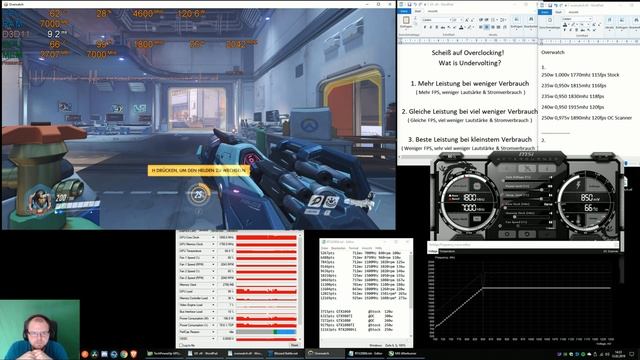Click the undo icon in left WordPad title bar
The height and width of the screenshot is (360, 640).
click(415, 4)
